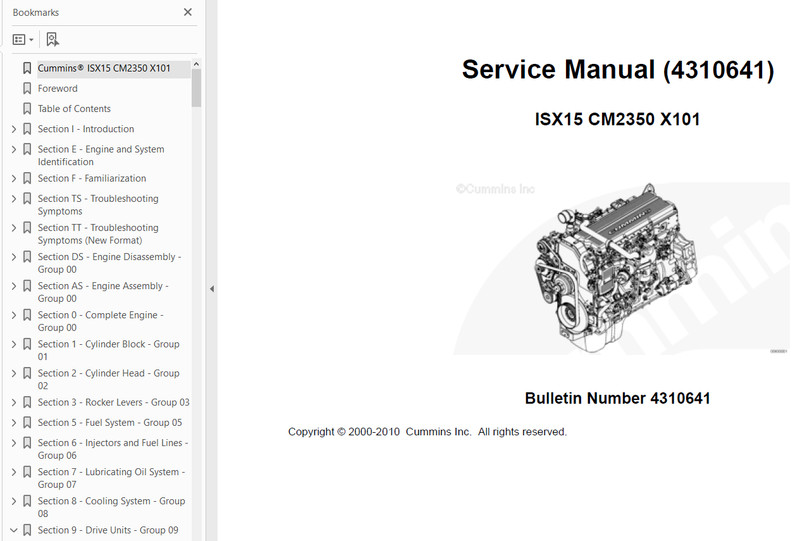
Task: Open Section 9 - Drive Units bookmark
Action: click(x=108, y=530)
